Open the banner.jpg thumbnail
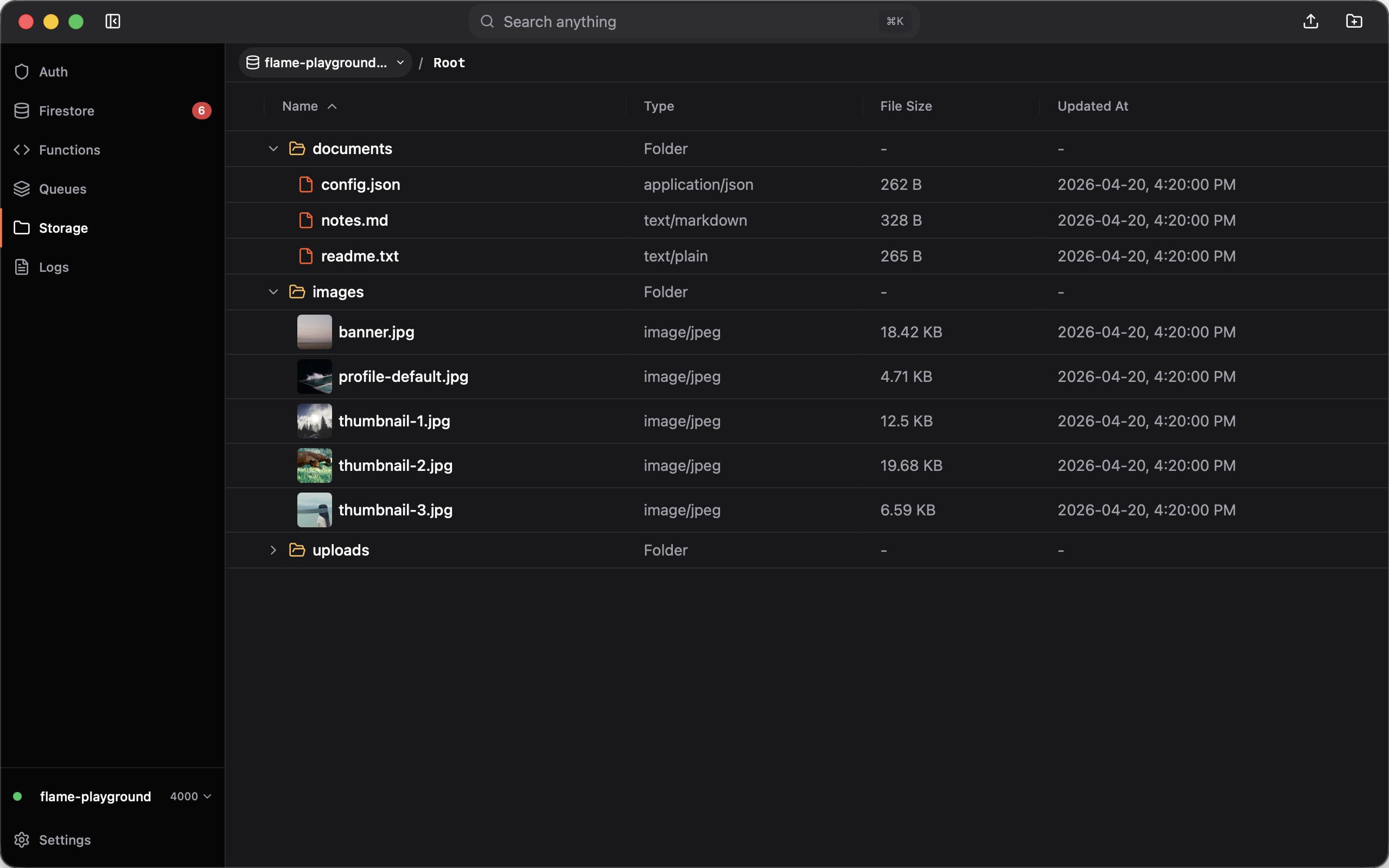Image resolution: width=1389 pixels, height=868 pixels. coord(315,332)
